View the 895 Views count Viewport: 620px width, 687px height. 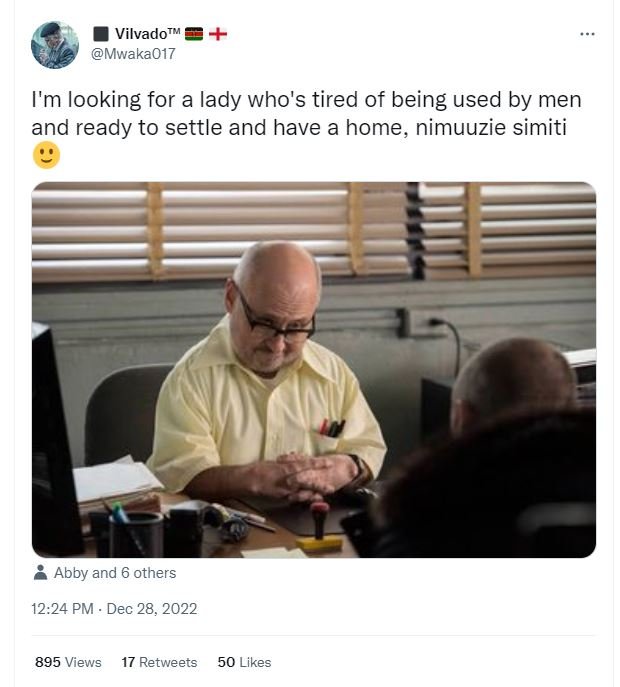(x=68, y=662)
